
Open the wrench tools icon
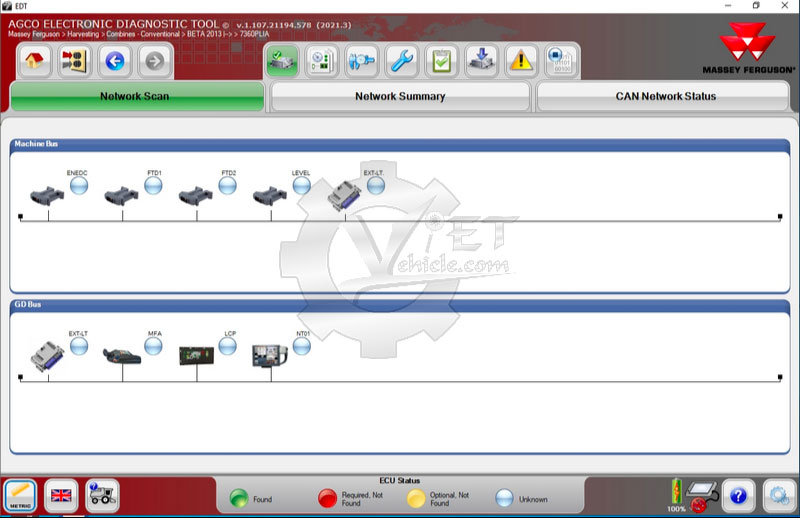pyautogui.click(x=401, y=61)
